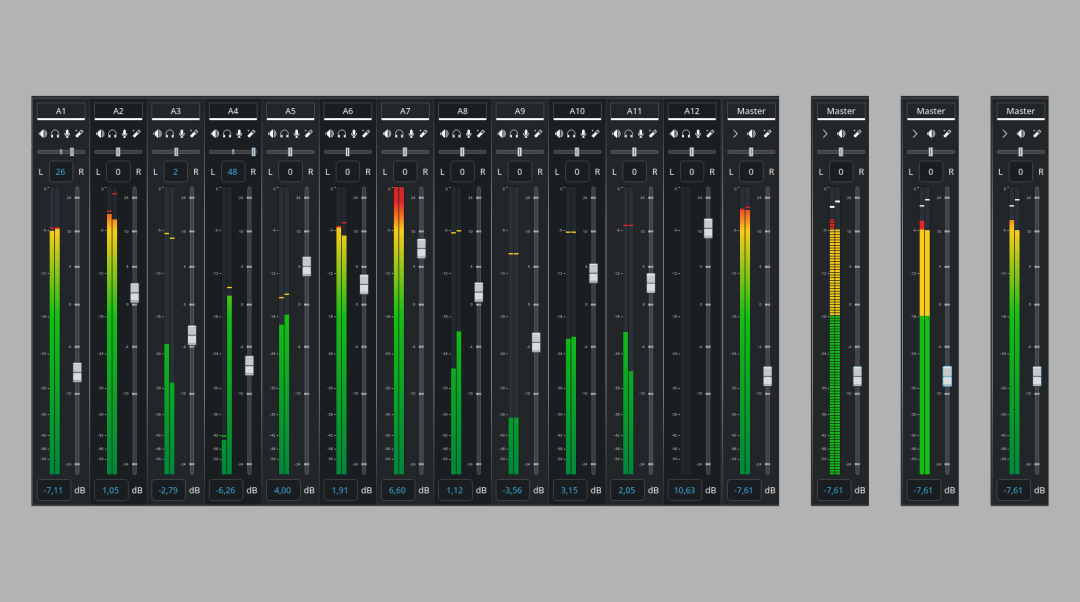This screenshot has width=1080, height=602.
Task: Select the A10 track name label
Action: tap(577, 111)
